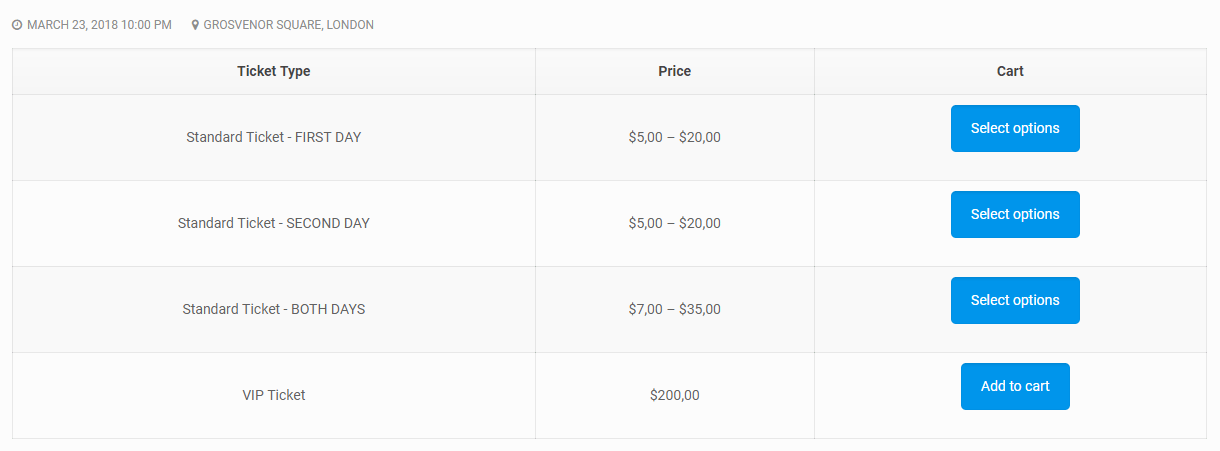The image size is (1220, 451).
Task: Click the $7,00 – $35,00 price range
Action: point(674,309)
